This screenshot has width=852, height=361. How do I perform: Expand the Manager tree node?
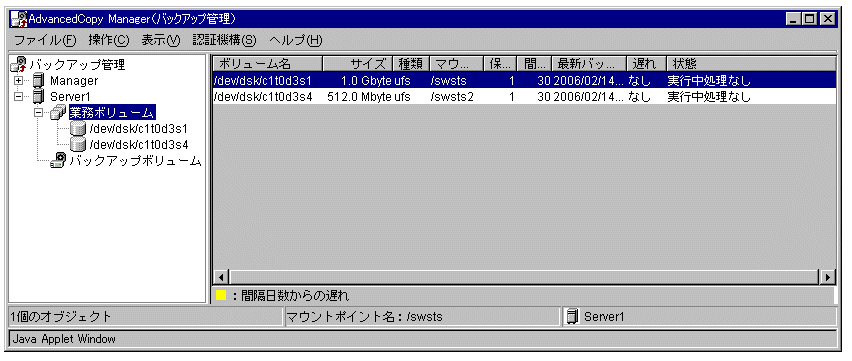(x=18, y=81)
